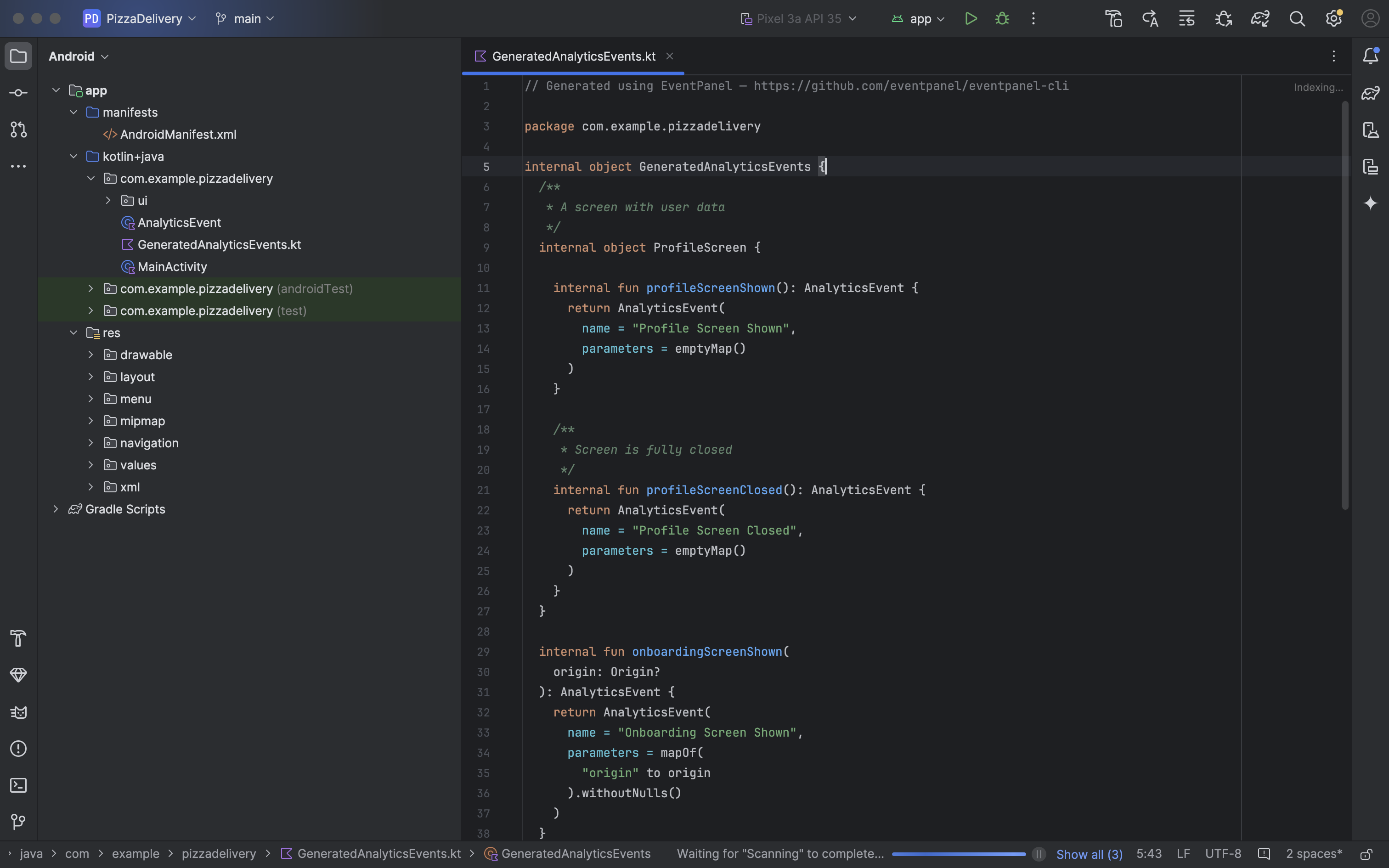Click the translation/language toolbar icon
Viewport: 1389px width, 868px height.
pyautogui.click(x=1150, y=19)
